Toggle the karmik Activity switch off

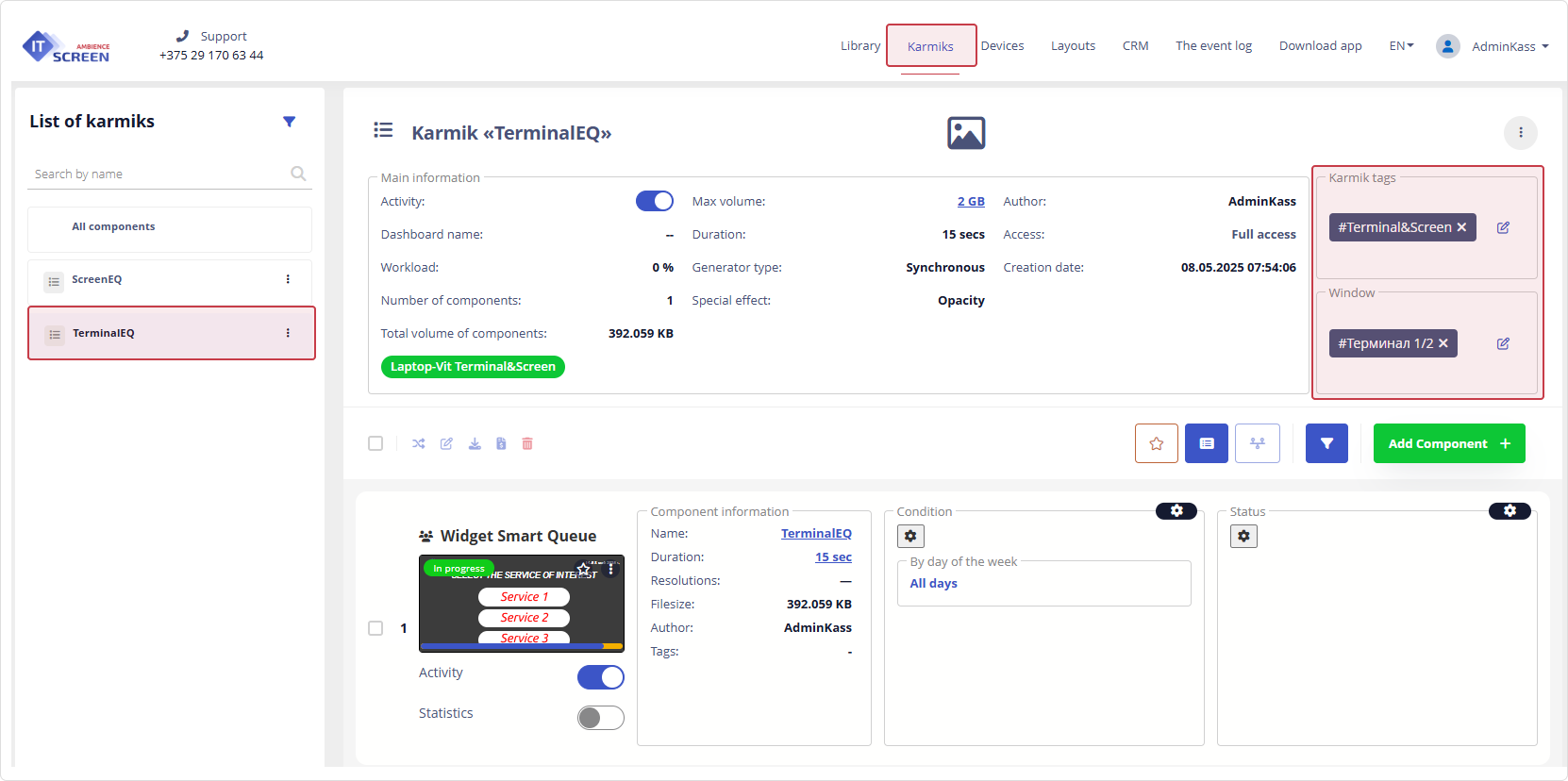[654, 201]
